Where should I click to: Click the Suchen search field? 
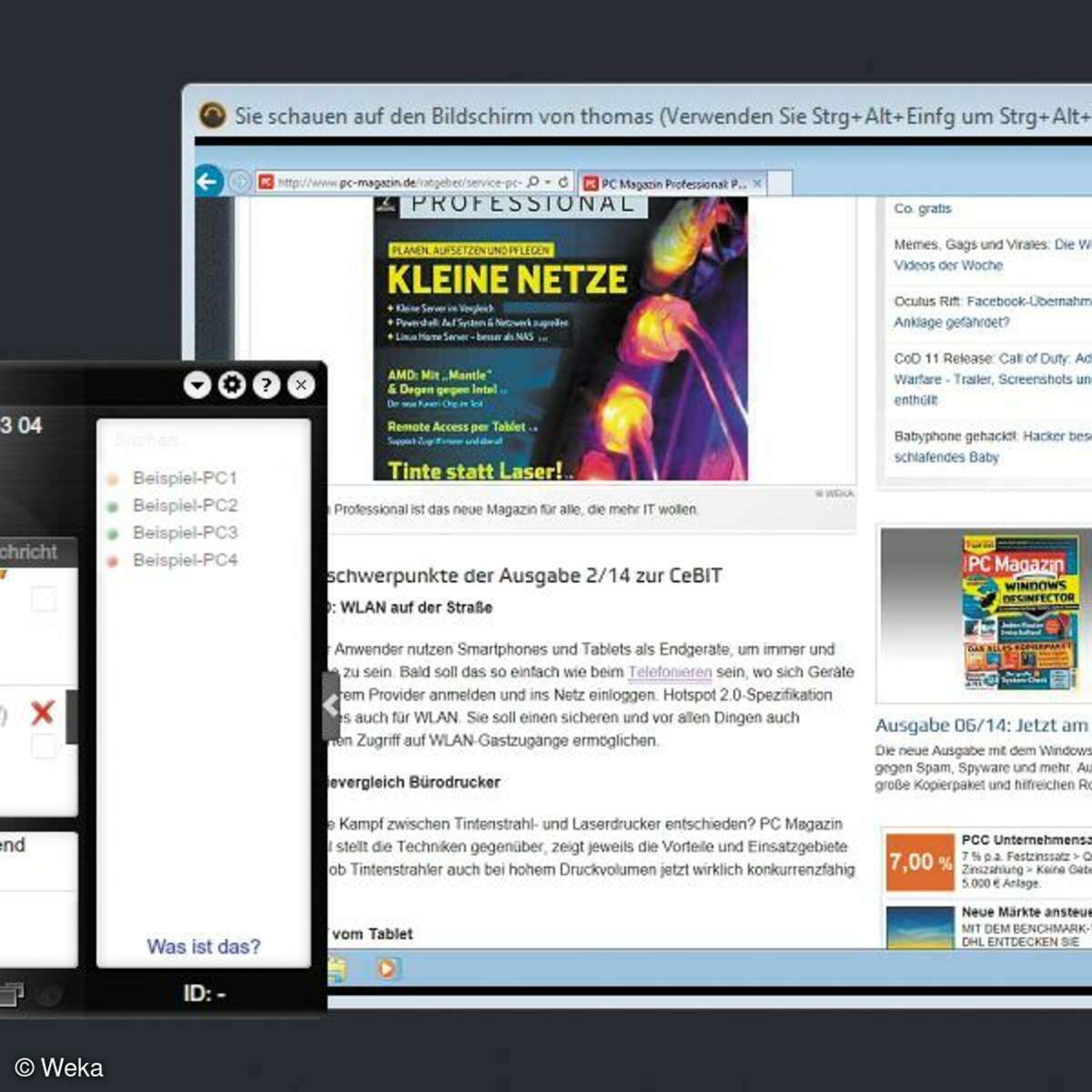[203, 440]
